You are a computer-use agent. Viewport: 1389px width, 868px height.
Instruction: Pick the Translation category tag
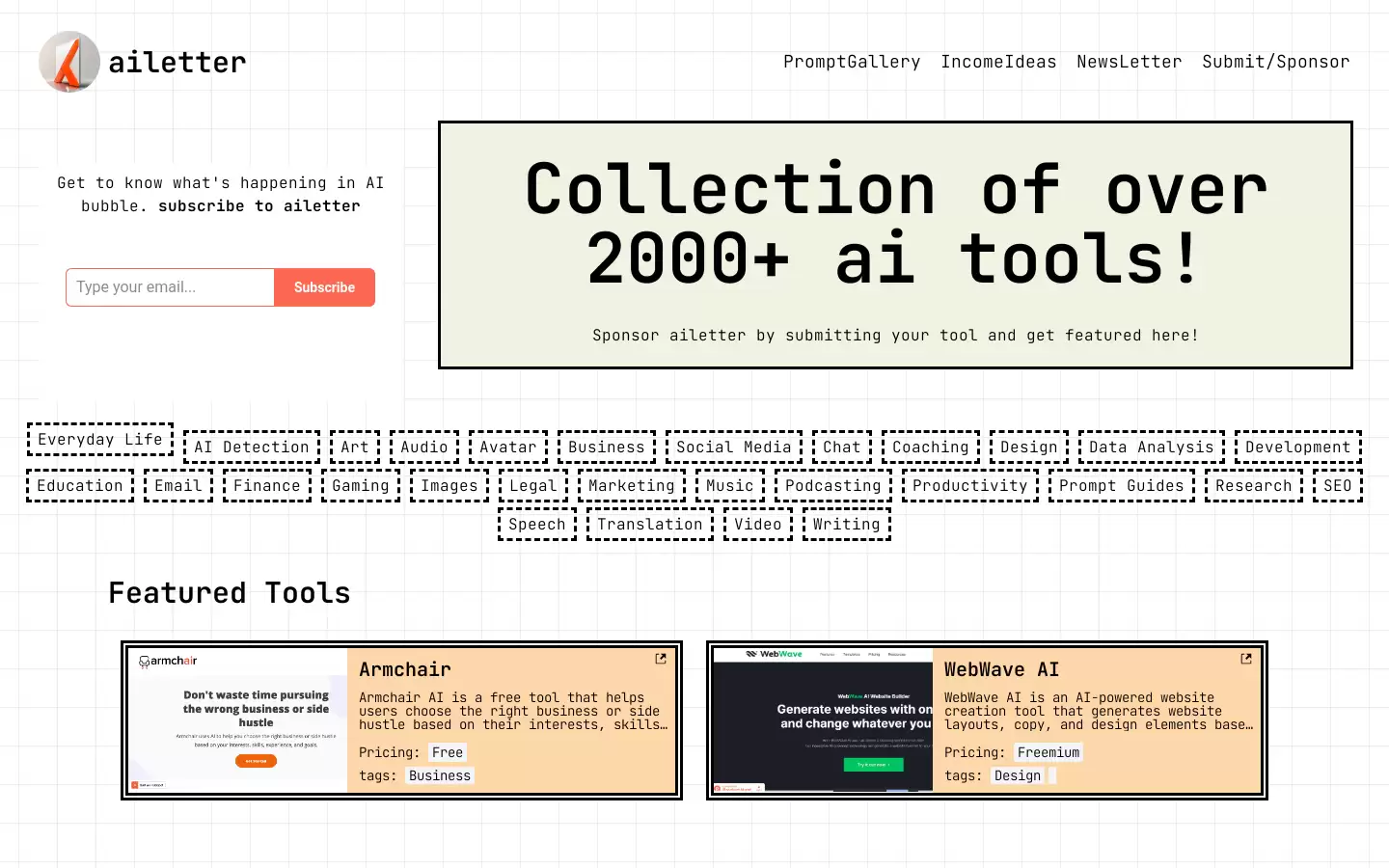pos(650,524)
